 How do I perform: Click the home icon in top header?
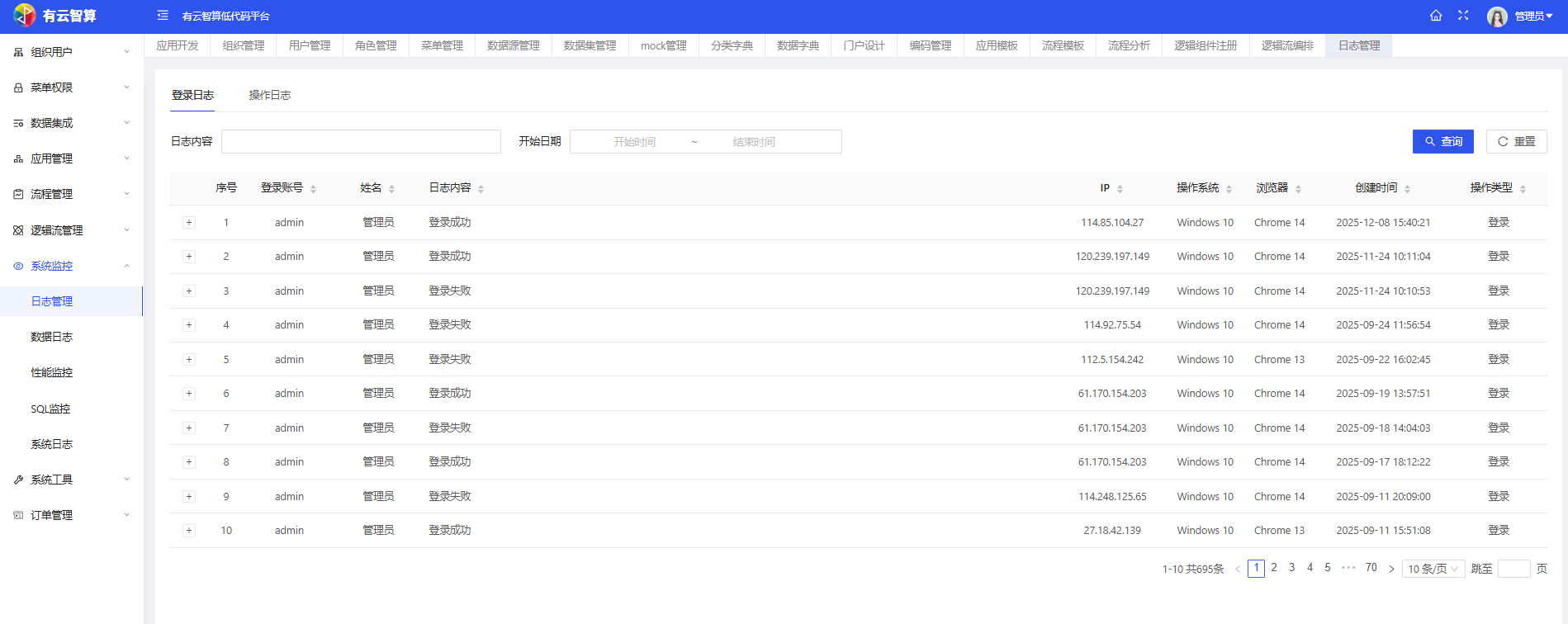(x=1436, y=16)
